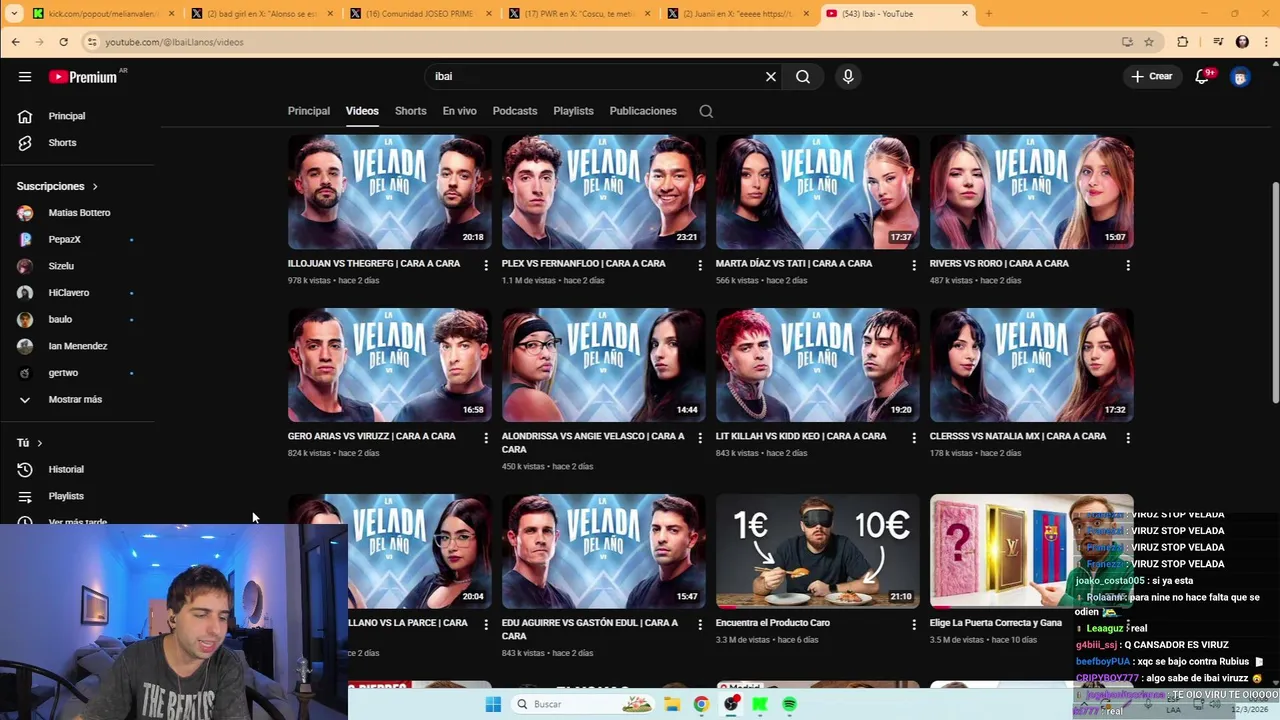
Task: Select the Videos channel tab
Action: (362, 111)
